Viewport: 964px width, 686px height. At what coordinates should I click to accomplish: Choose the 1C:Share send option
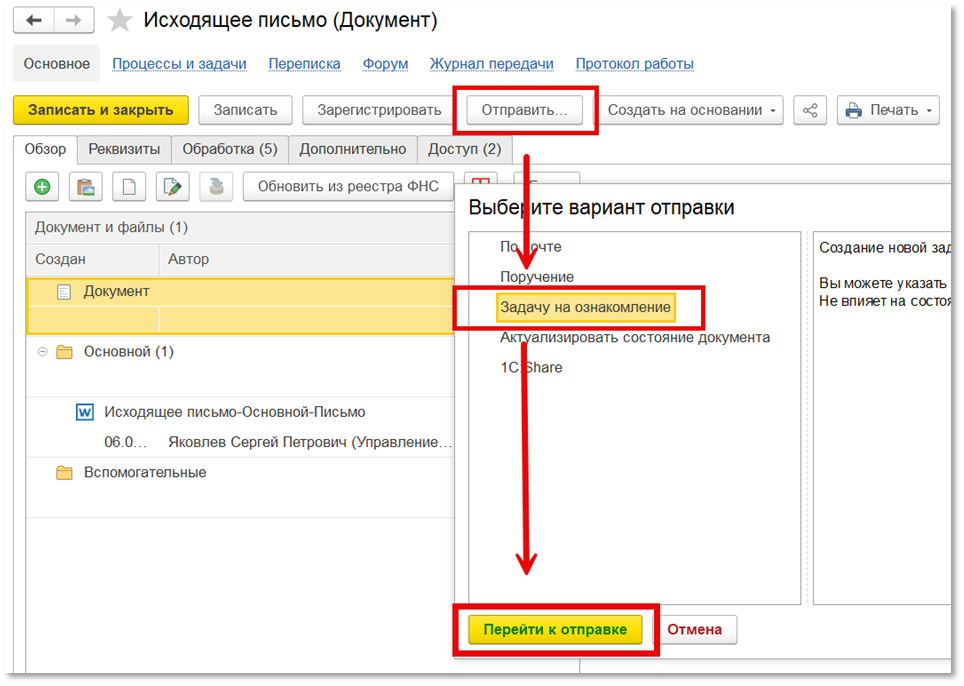coord(531,368)
